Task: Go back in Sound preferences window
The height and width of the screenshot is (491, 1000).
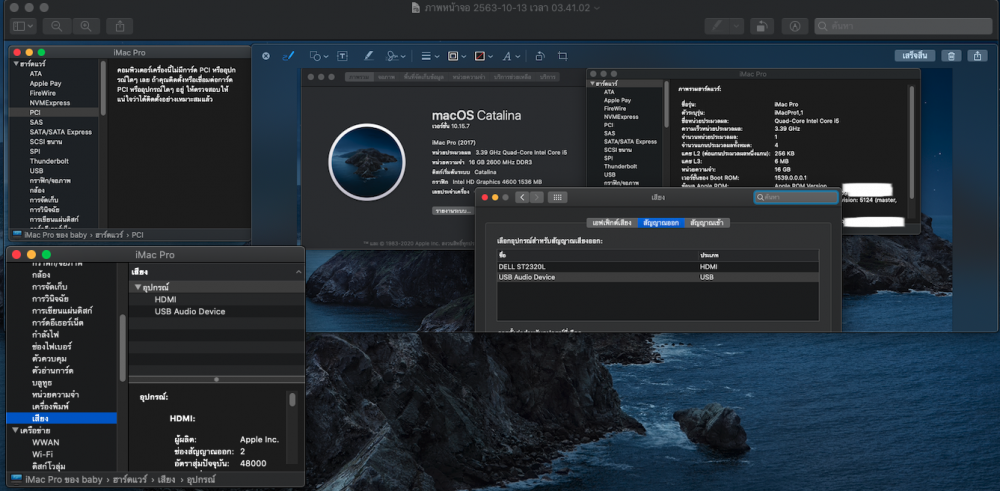Action: [522, 198]
